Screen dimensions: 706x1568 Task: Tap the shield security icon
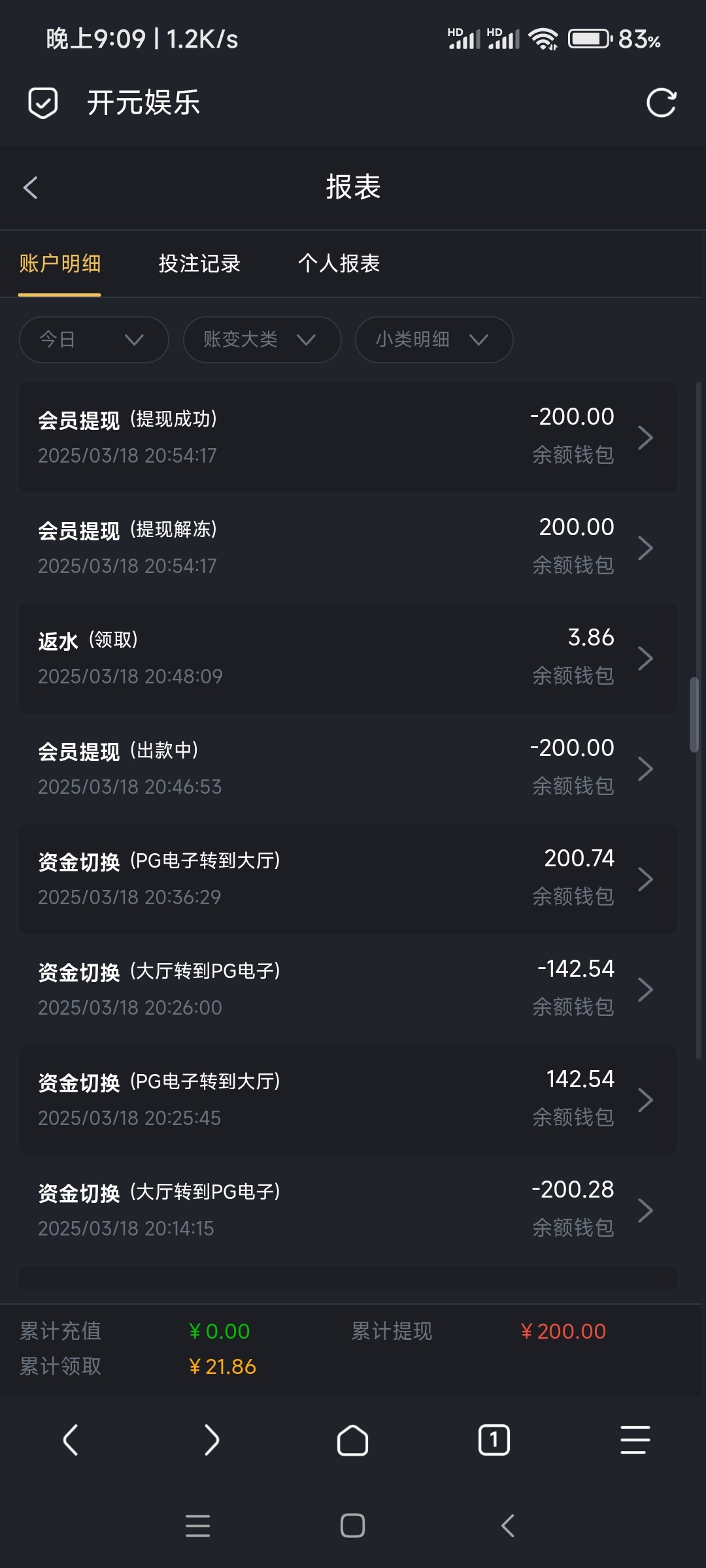pyautogui.click(x=43, y=103)
